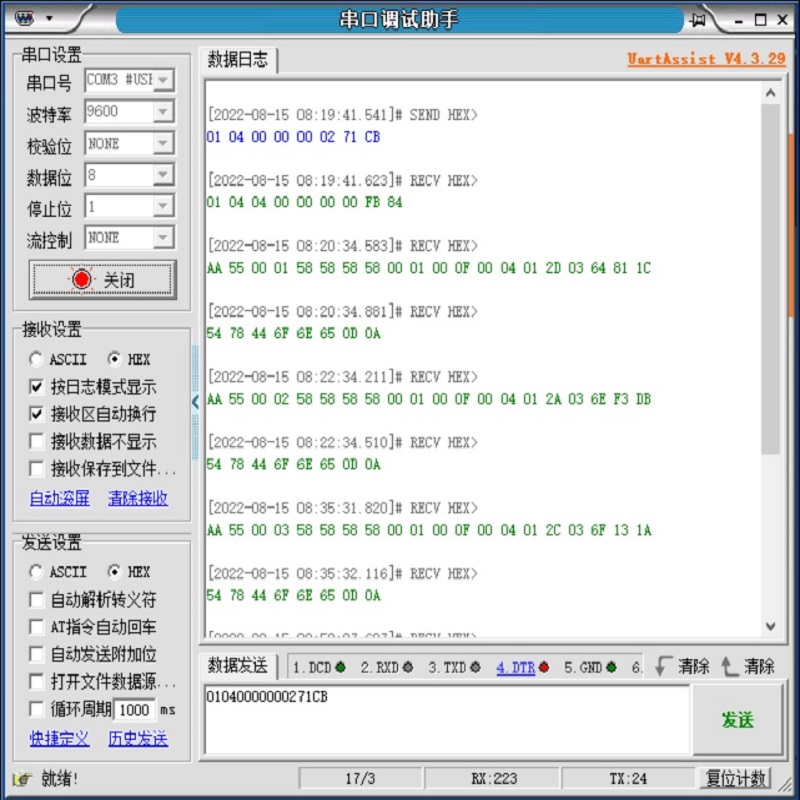The image size is (800, 800).
Task: Select ASCII mode in send settings
Action: [36, 572]
